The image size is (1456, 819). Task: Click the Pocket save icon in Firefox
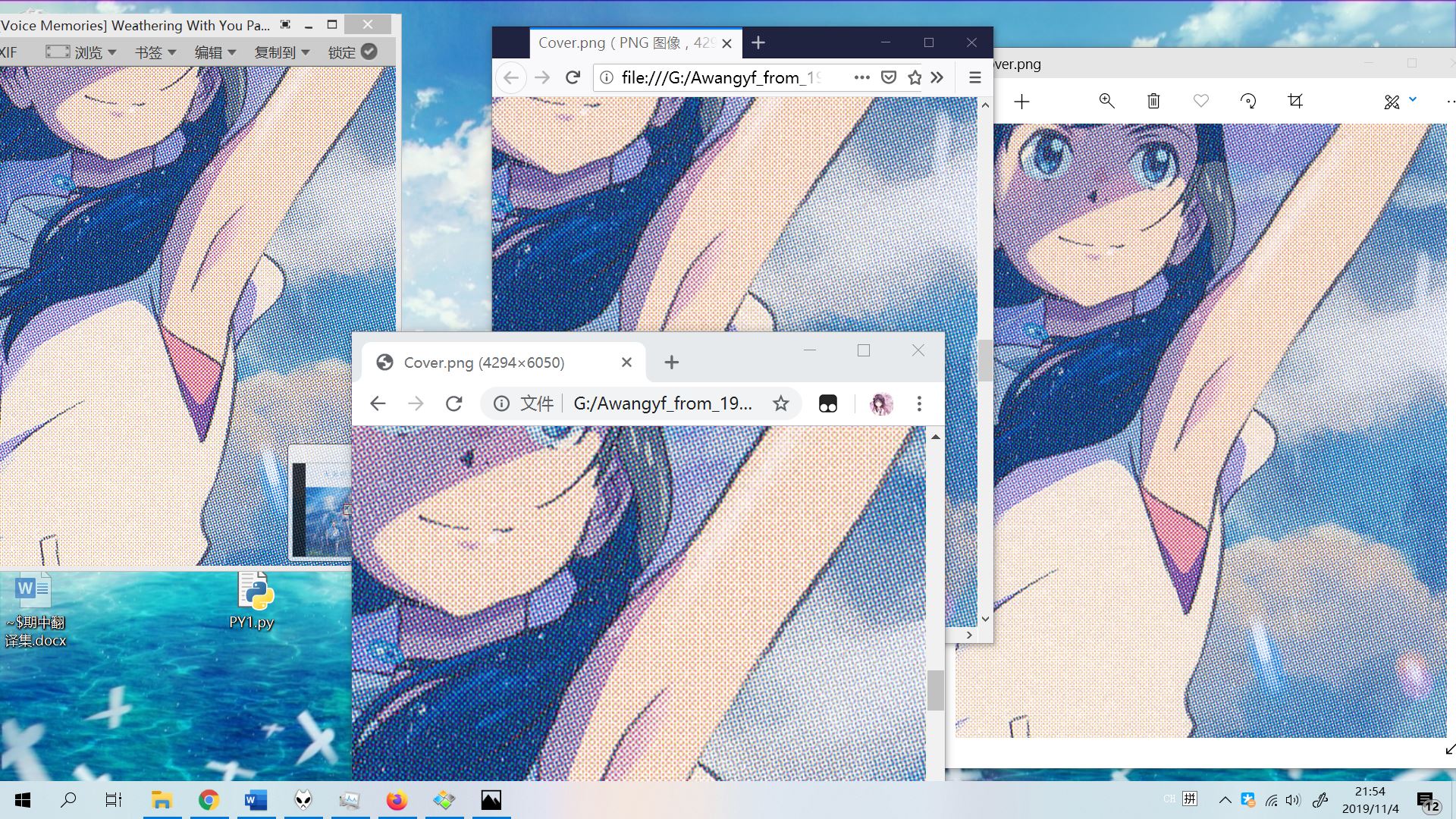click(x=889, y=77)
